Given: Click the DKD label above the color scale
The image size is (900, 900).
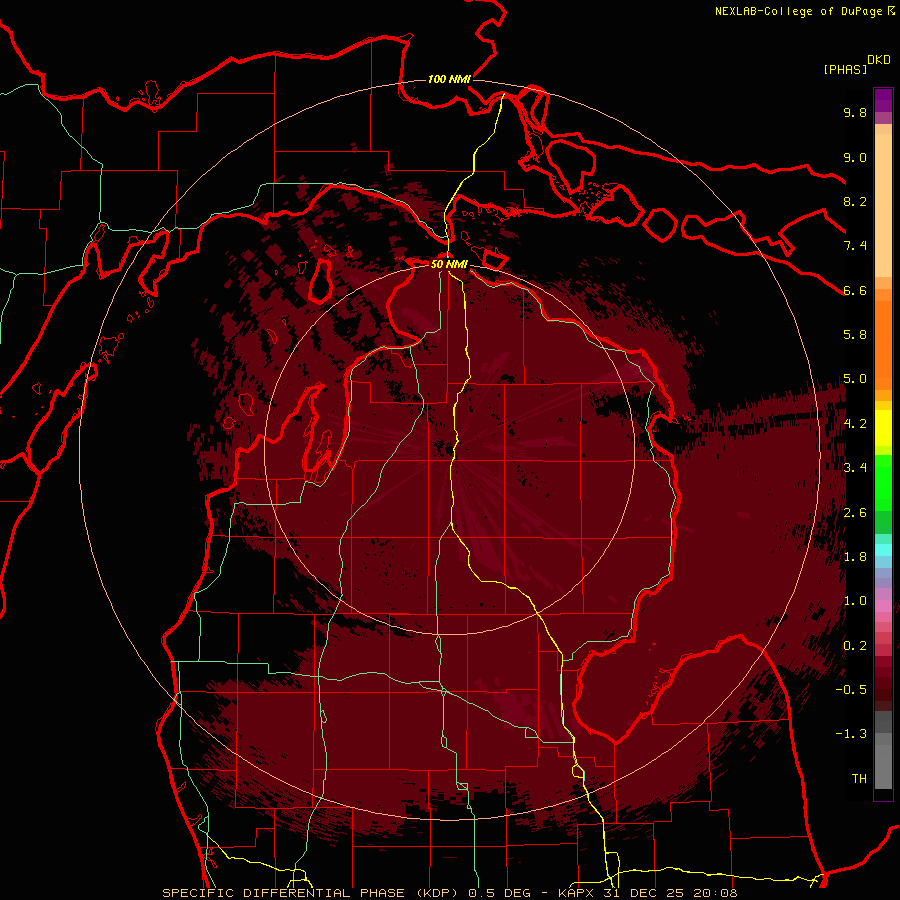Looking at the screenshot, I should [x=879, y=60].
